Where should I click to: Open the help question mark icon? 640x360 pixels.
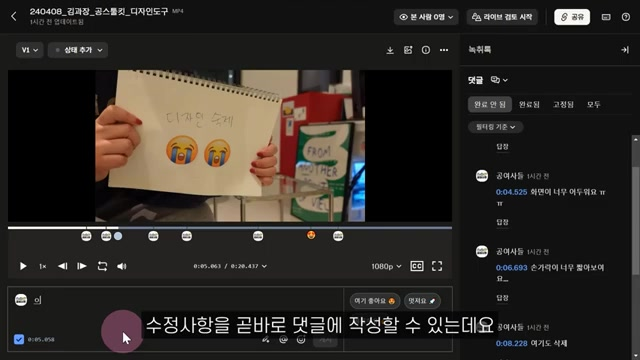tap(626, 17)
